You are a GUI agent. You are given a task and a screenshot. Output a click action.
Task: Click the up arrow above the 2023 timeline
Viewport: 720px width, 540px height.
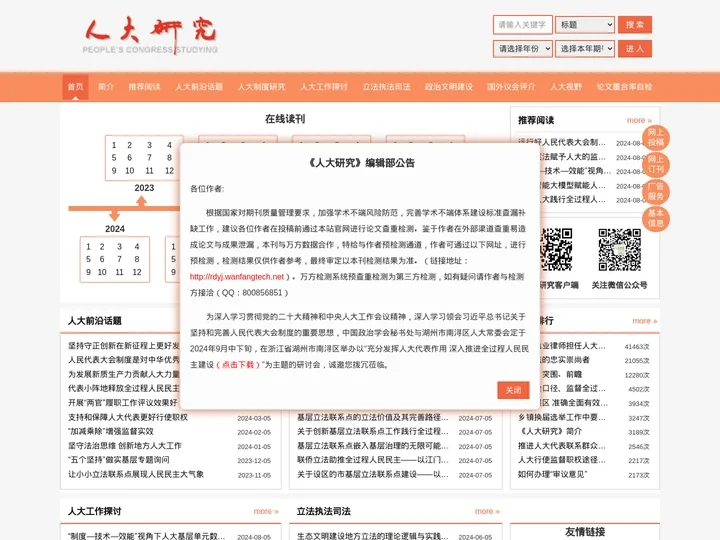[141, 201]
